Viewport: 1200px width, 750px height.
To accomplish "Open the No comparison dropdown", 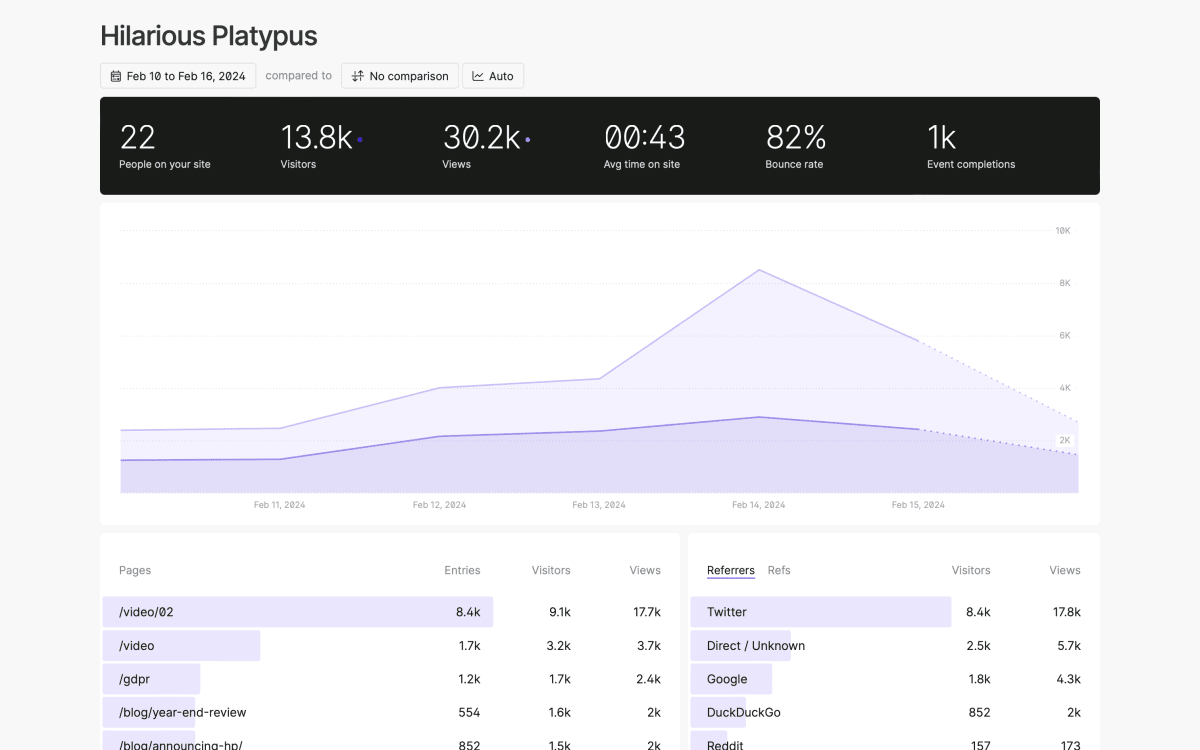I will pos(400,76).
